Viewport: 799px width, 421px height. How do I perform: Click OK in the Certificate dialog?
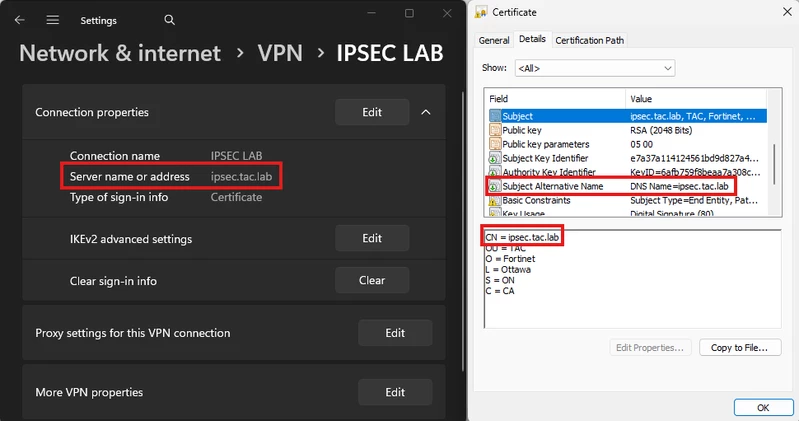(763, 407)
